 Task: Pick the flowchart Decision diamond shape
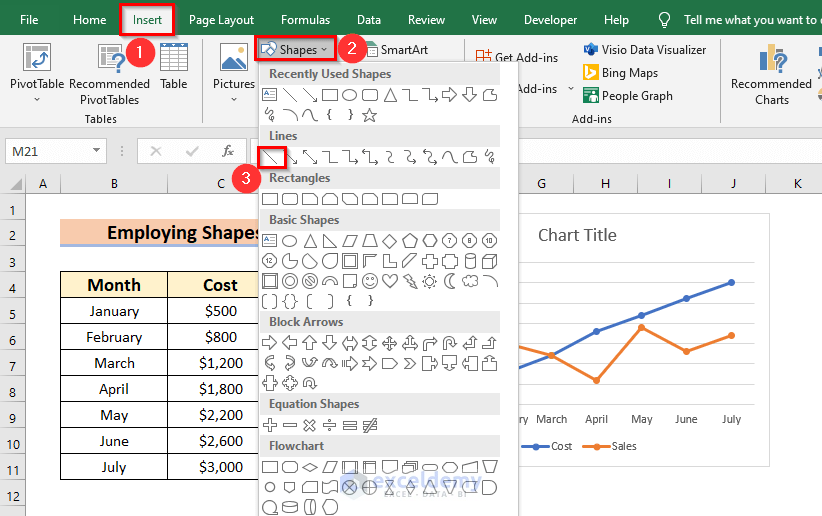310,467
